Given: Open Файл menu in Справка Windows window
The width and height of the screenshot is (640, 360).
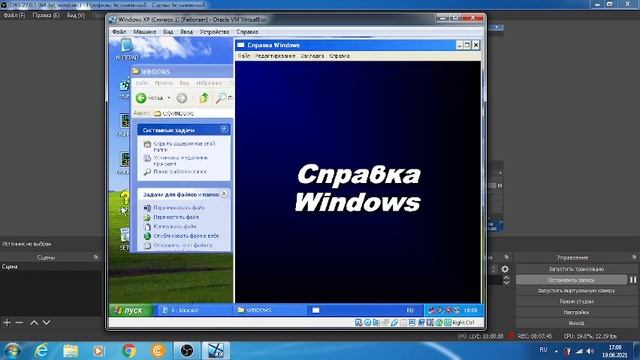Looking at the screenshot, I should pos(244,56).
